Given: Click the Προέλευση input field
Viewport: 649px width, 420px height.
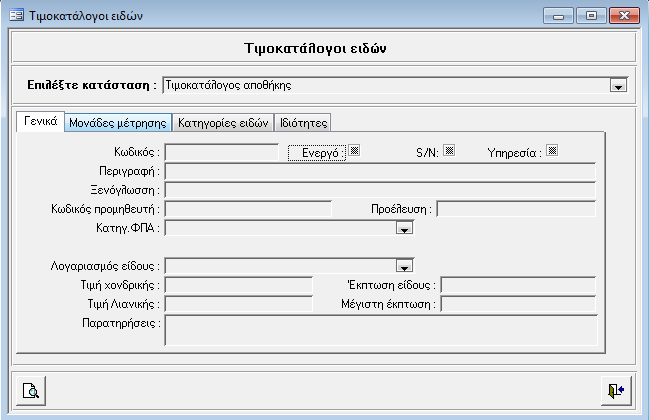Looking at the screenshot, I should click(x=516, y=209).
